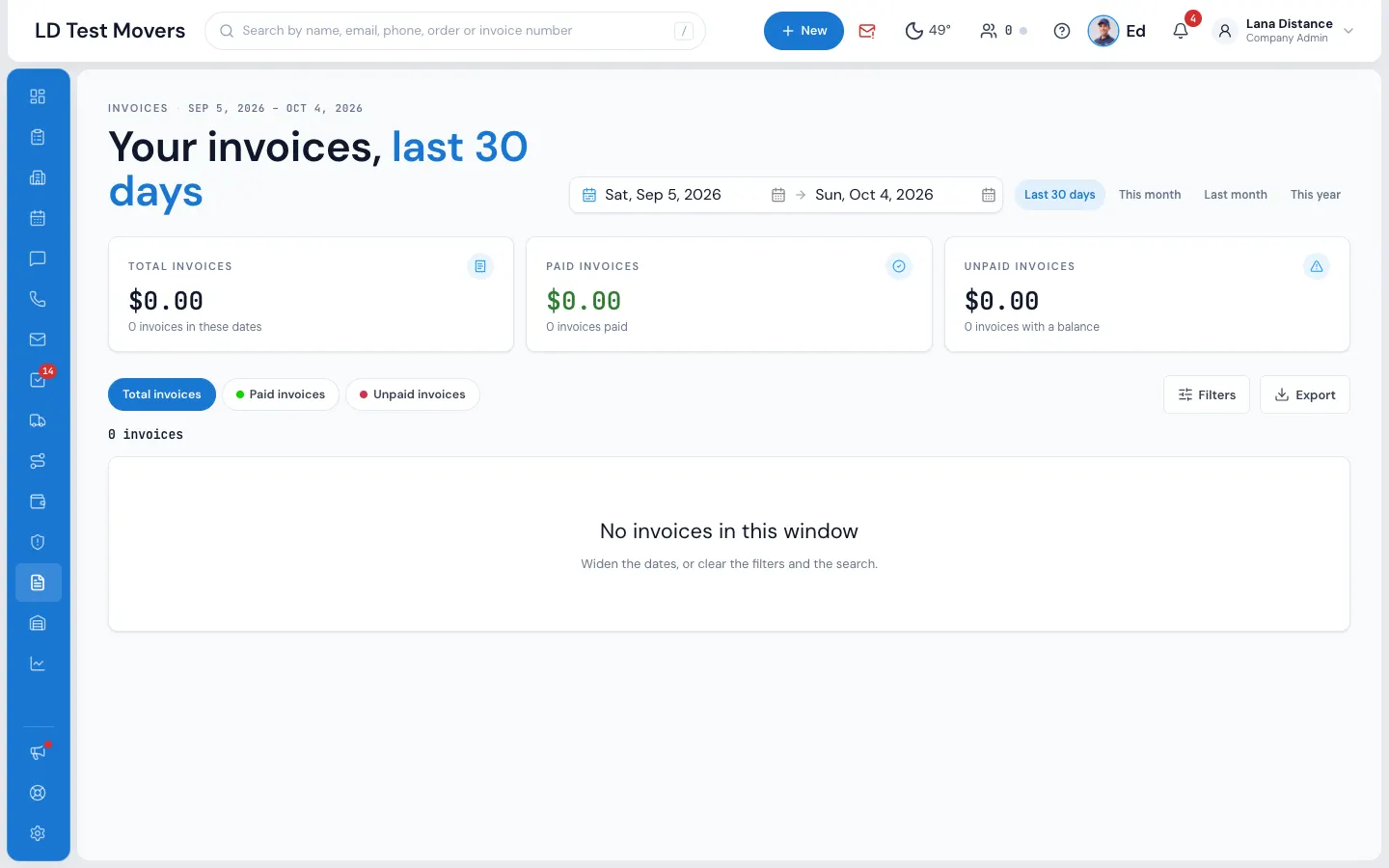1389x868 pixels.
Task: Open the route workflow icon in sidebar
Action: point(38,461)
